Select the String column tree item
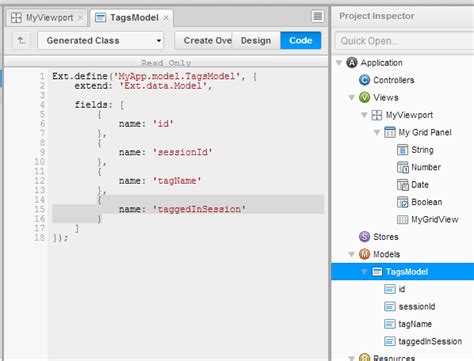Image resolution: width=474 pixels, height=361 pixels. pos(422,150)
